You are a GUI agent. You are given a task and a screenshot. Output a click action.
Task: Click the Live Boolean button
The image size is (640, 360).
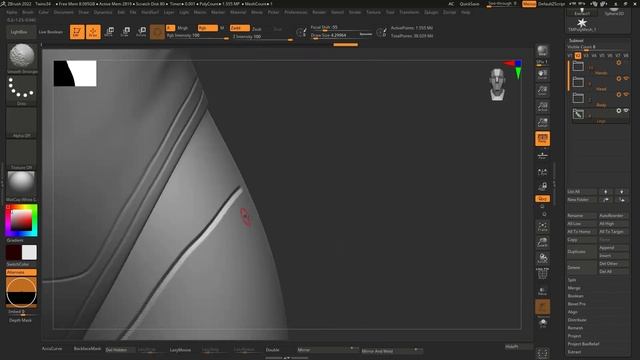[x=51, y=32]
